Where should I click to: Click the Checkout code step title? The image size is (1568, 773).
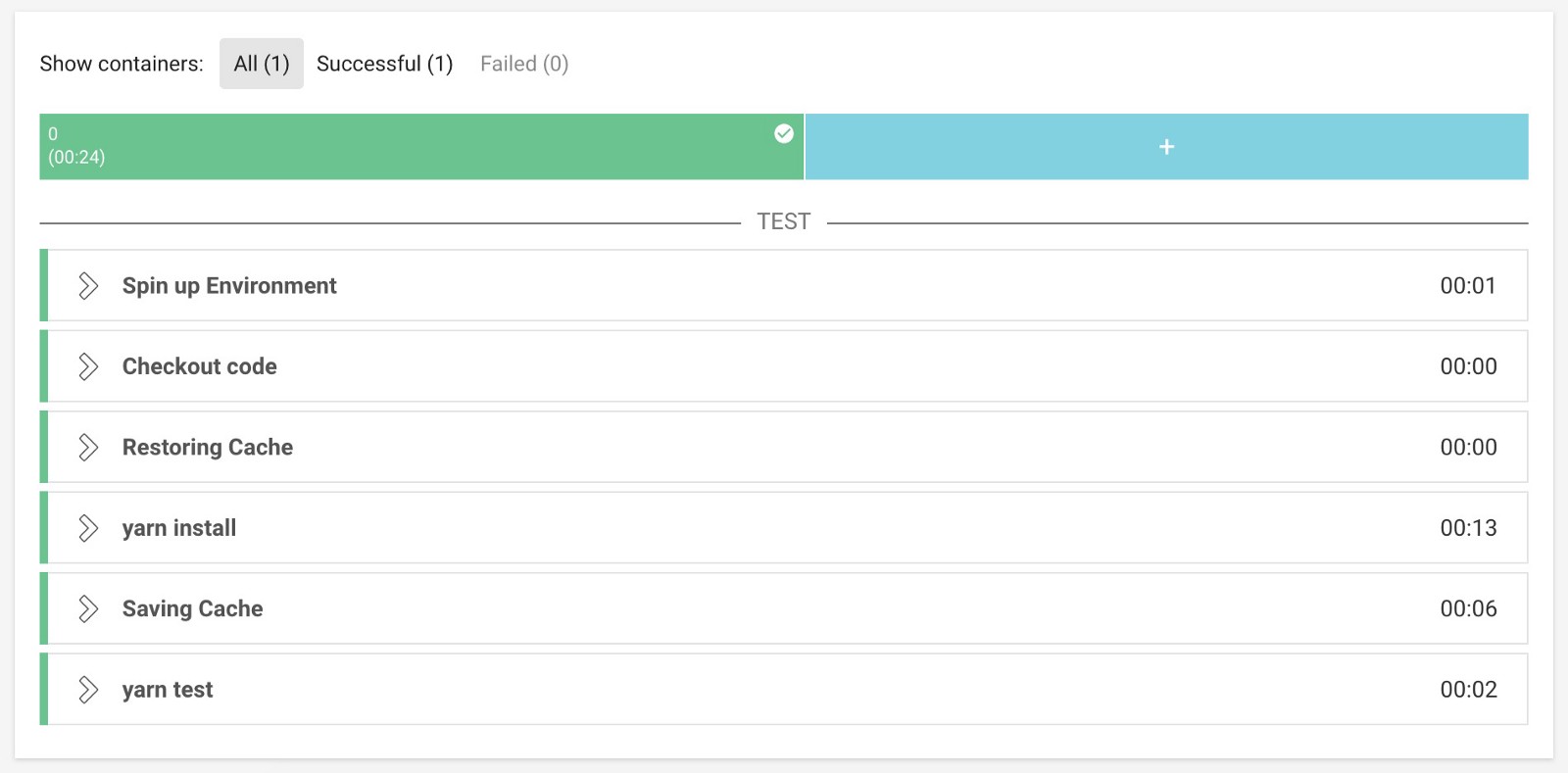click(x=200, y=366)
